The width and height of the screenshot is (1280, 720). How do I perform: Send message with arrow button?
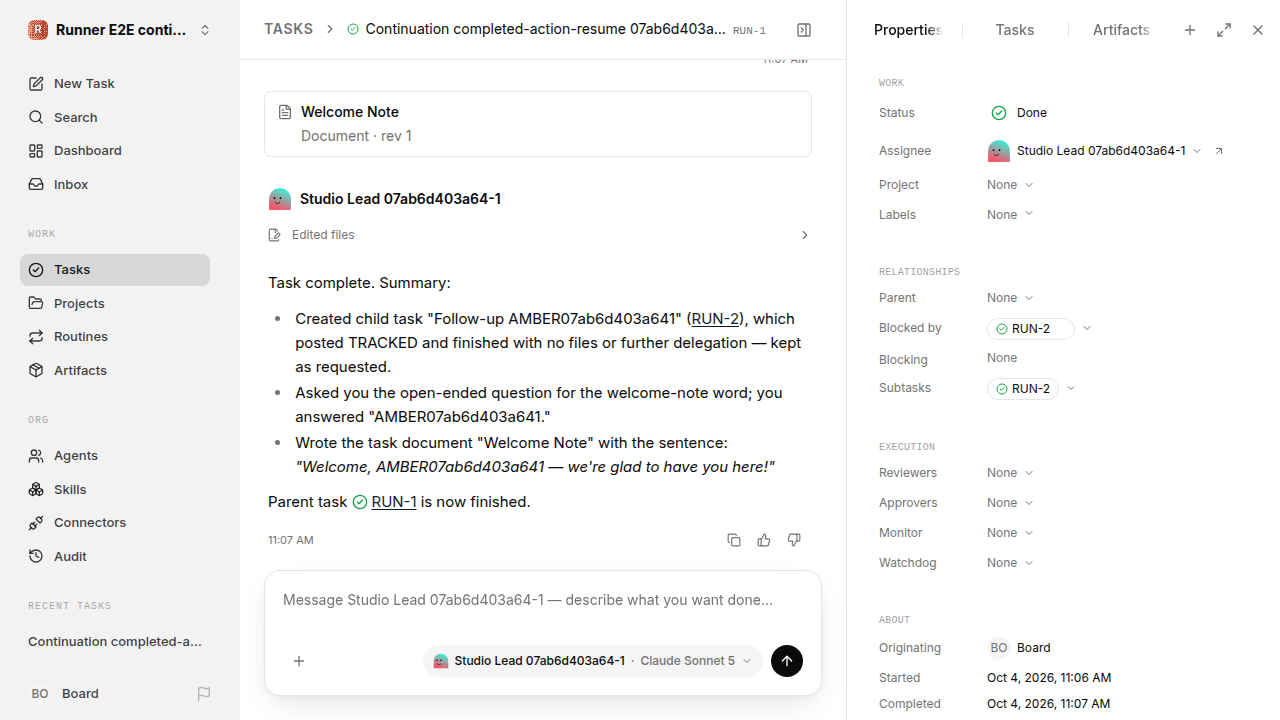click(x=787, y=661)
